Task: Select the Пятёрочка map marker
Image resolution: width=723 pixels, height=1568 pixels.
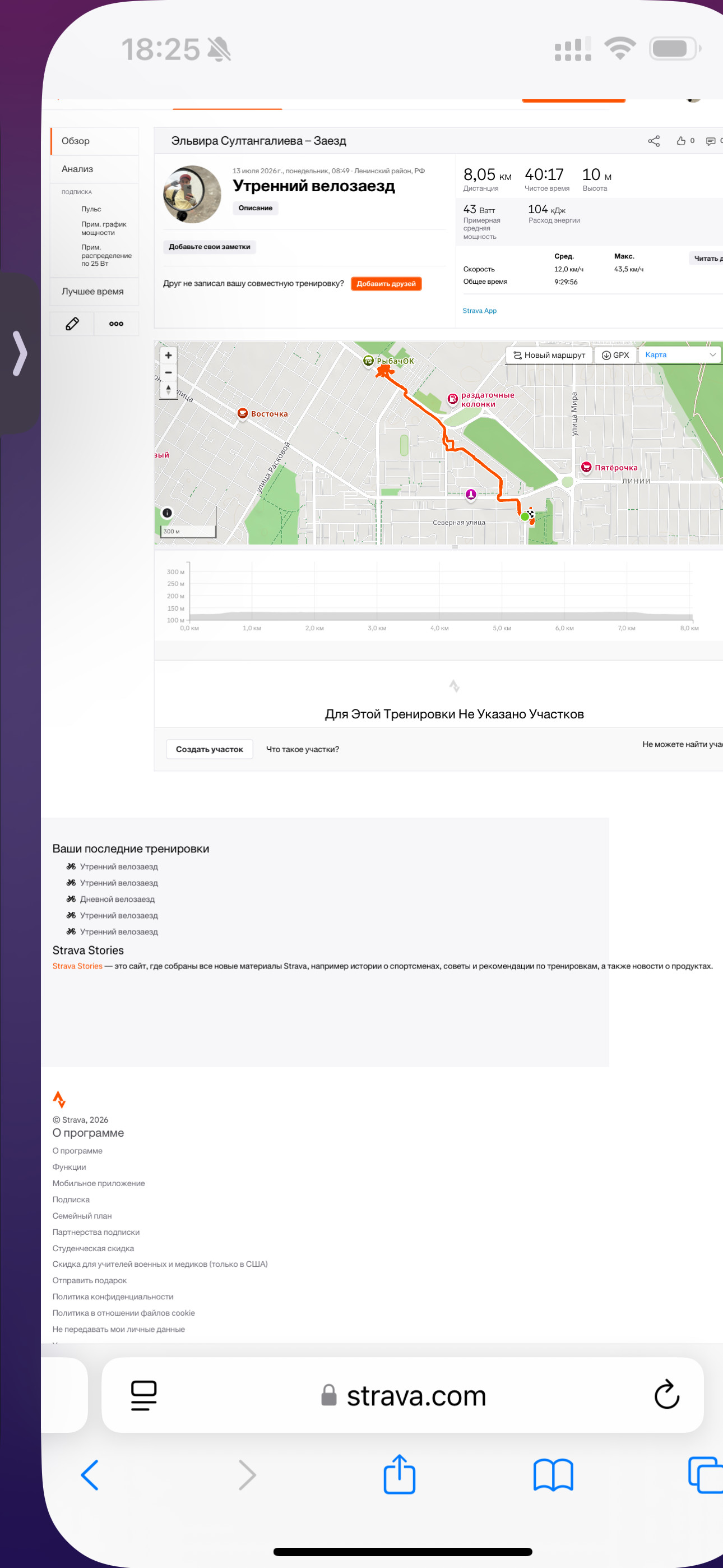Action: tap(586, 467)
